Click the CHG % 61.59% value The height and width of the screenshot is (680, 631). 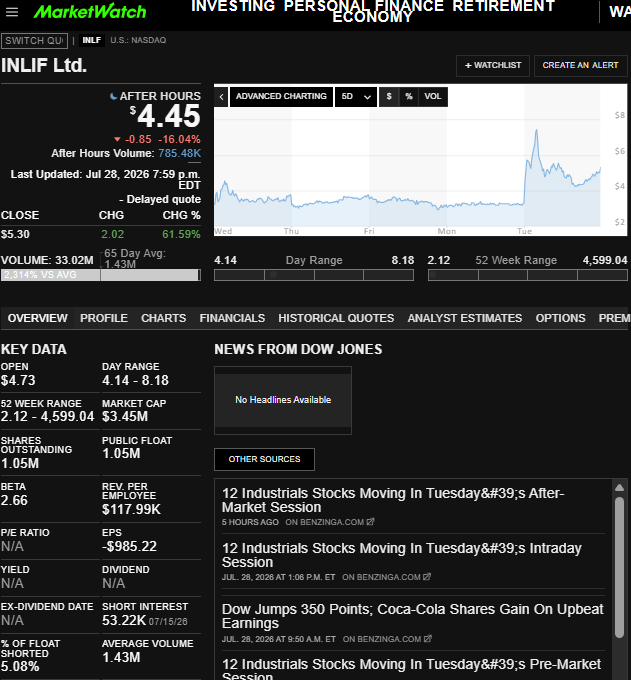[x=181, y=235]
